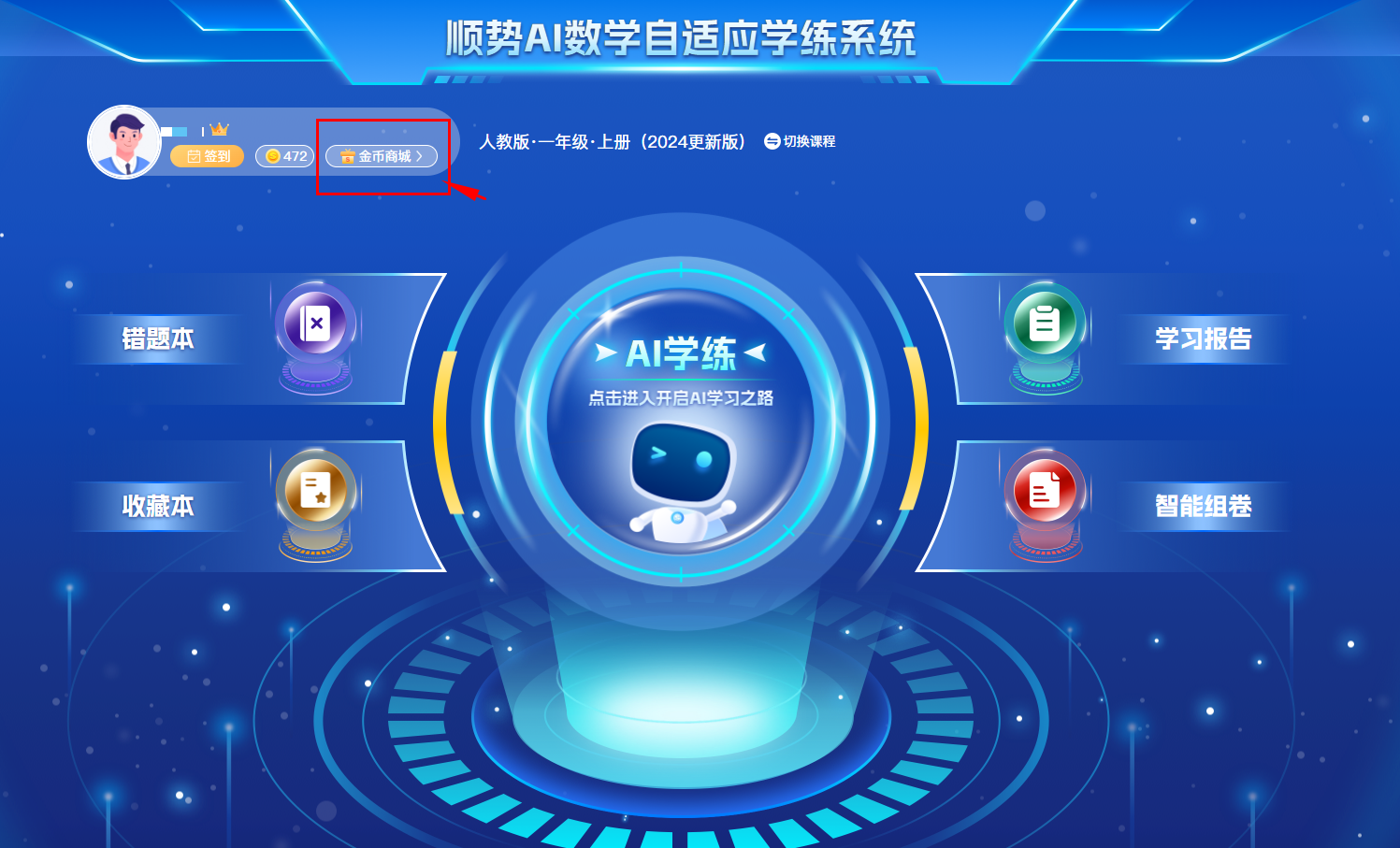Viewport: 1400px width, 848px height.
Task: Select the 收藏本 label panel
Action: [158, 506]
